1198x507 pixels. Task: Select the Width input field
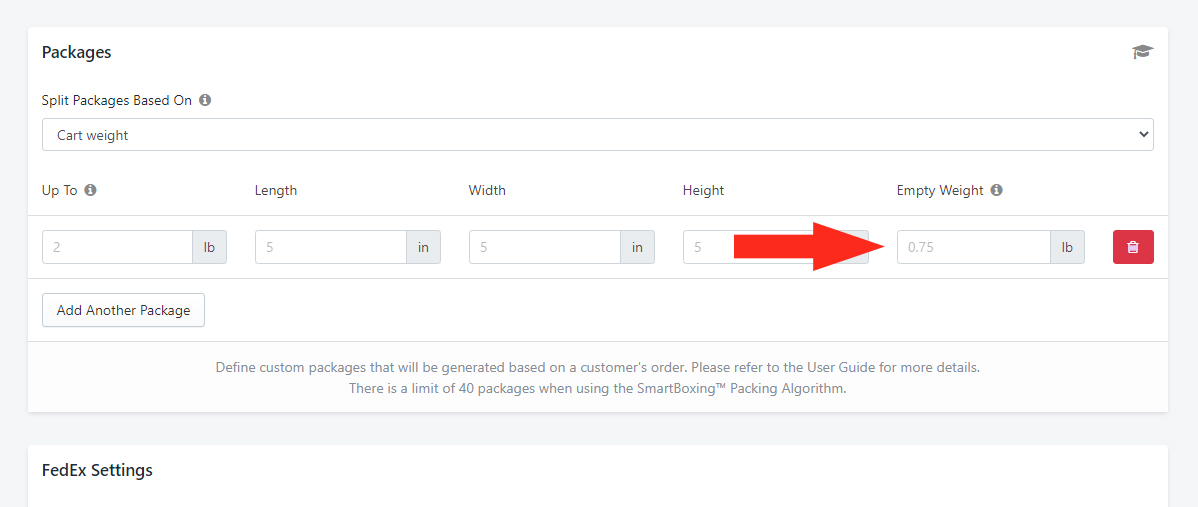coord(545,247)
